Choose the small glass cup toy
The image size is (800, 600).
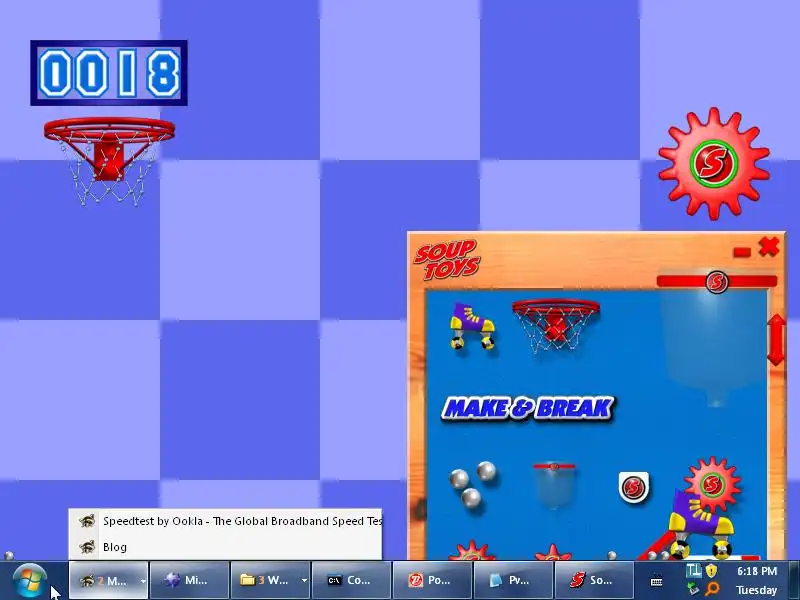[x=554, y=485]
